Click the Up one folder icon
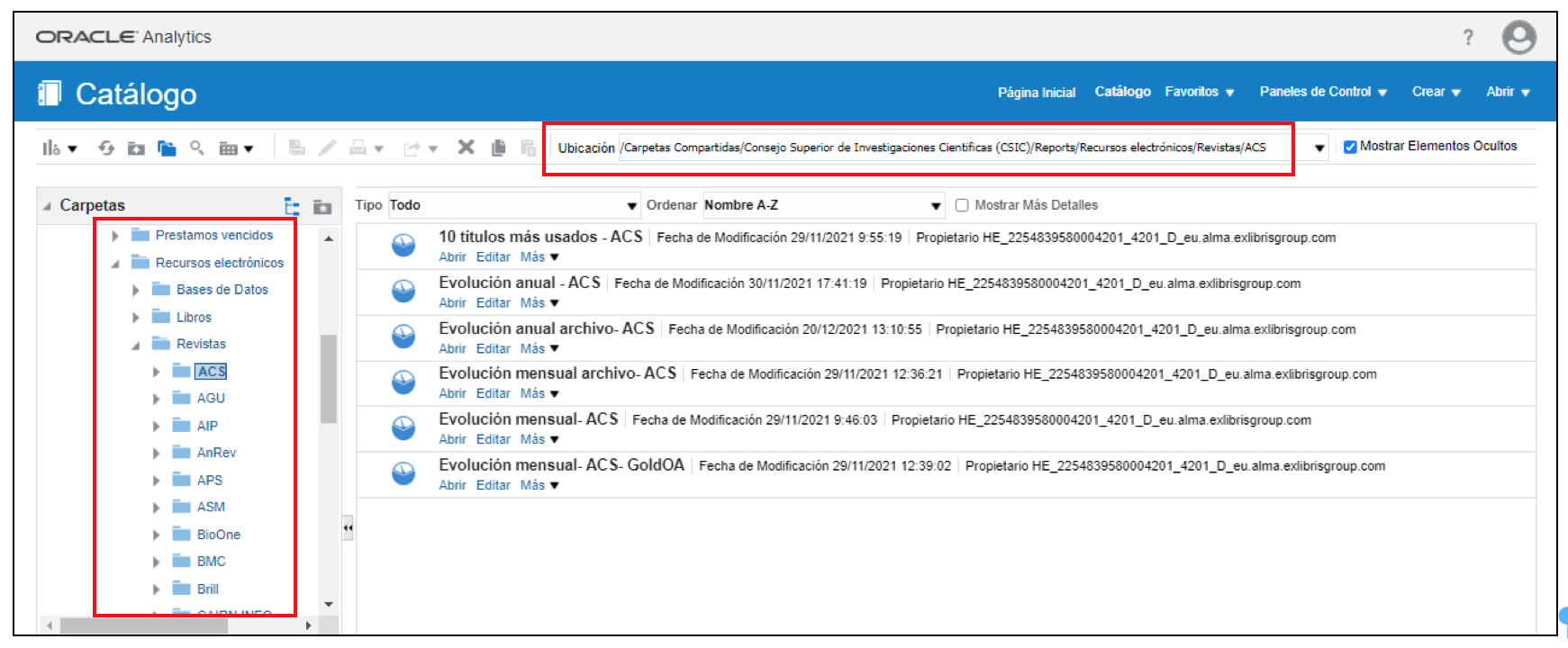 pos(136,148)
